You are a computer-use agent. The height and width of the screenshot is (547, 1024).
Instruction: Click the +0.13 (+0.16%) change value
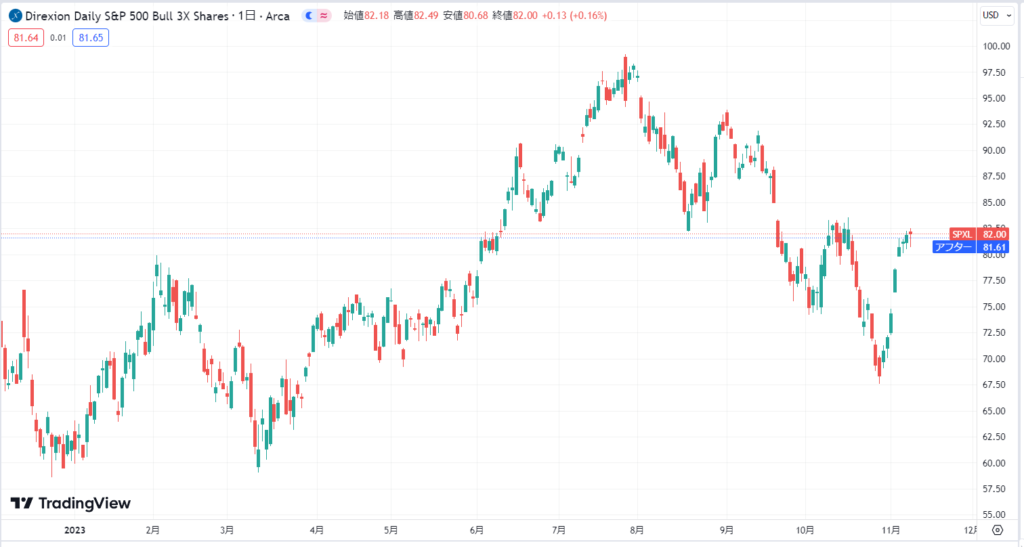575,16
